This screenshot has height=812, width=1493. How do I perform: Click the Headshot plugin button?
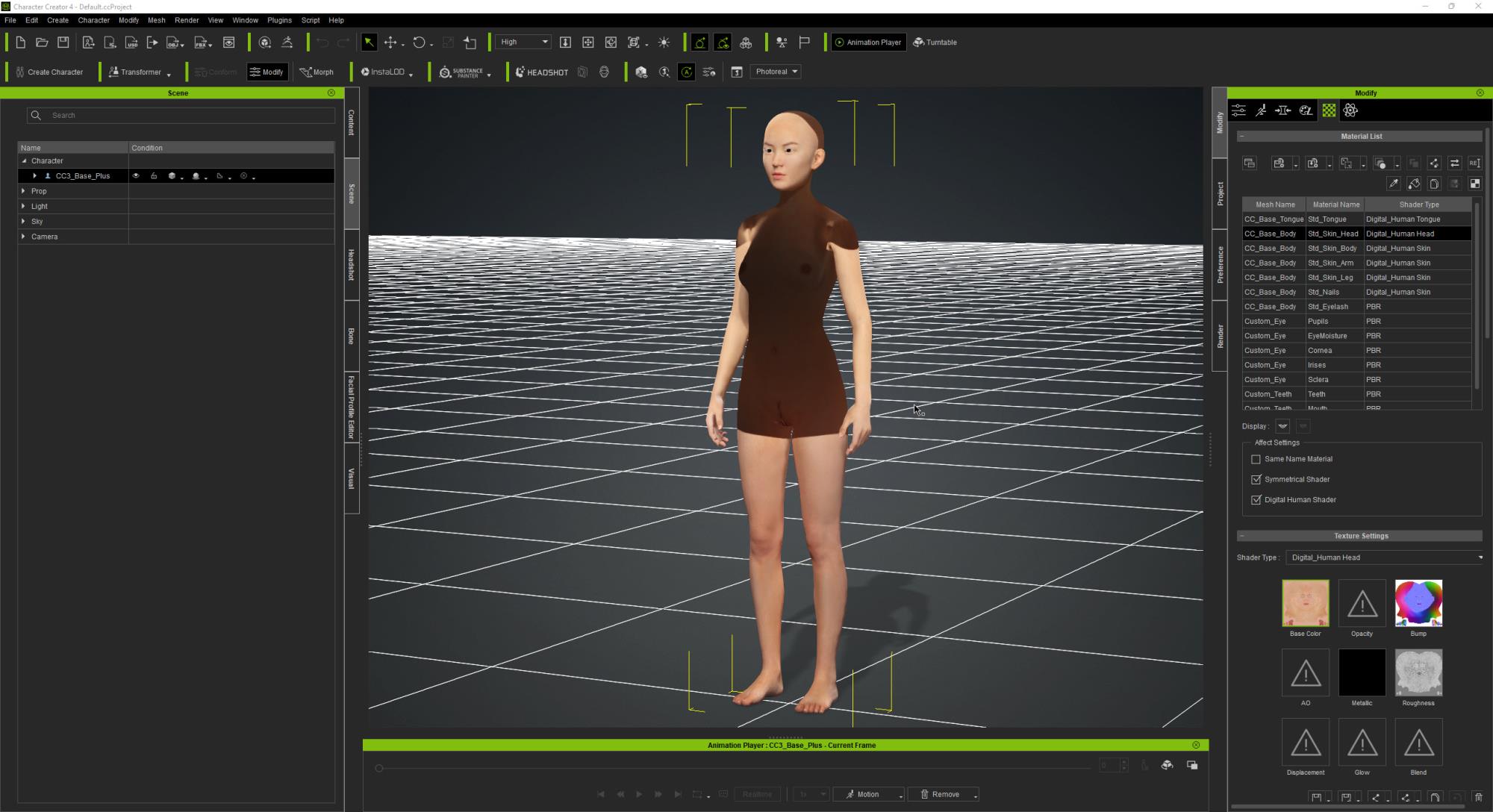[542, 72]
